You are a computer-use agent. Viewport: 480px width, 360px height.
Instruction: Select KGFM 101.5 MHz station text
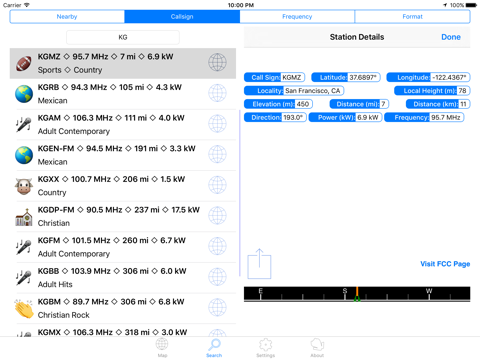point(112,241)
